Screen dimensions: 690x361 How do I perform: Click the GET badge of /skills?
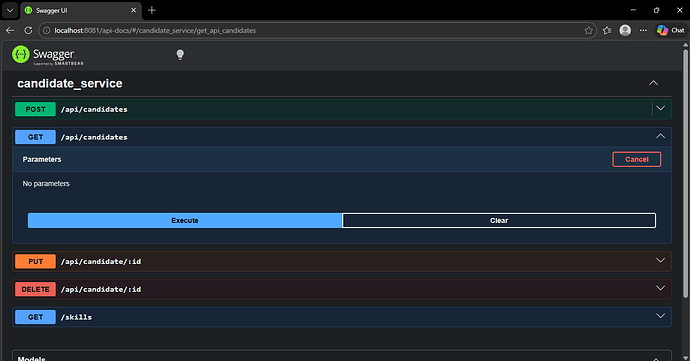(35, 317)
